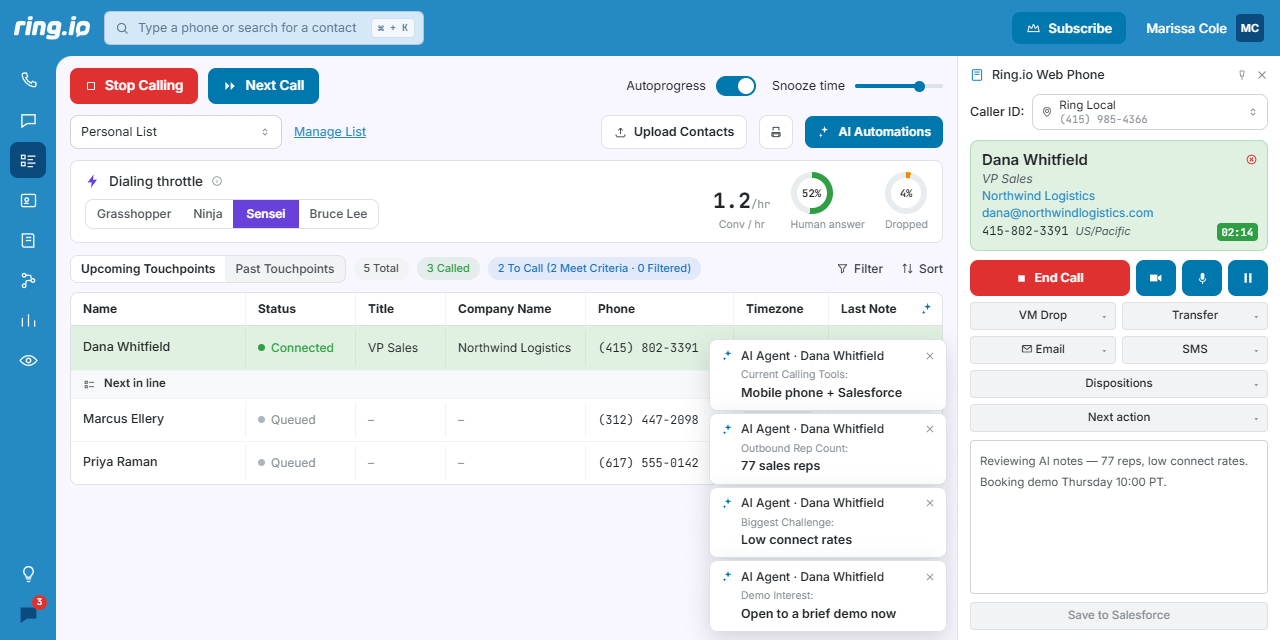Screen dimensions: 1280x640
Task: End the call with Dana Whitfield
Action: tap(1050, 277)
